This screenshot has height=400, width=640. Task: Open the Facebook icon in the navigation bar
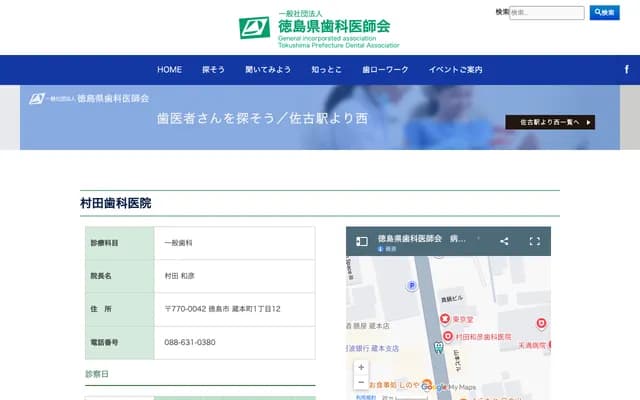pos(626,69)
